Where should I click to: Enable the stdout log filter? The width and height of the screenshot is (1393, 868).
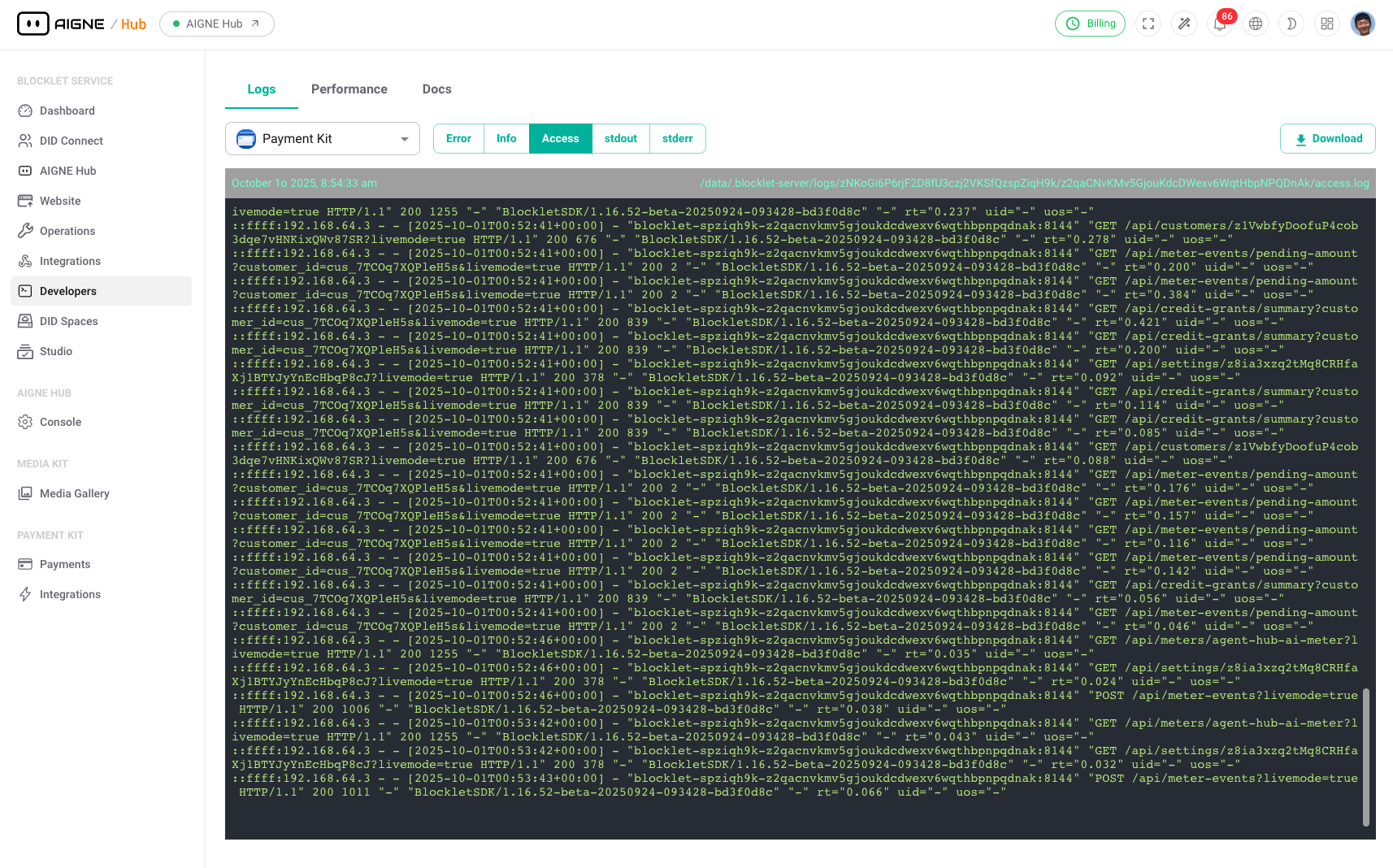point(620,138)
